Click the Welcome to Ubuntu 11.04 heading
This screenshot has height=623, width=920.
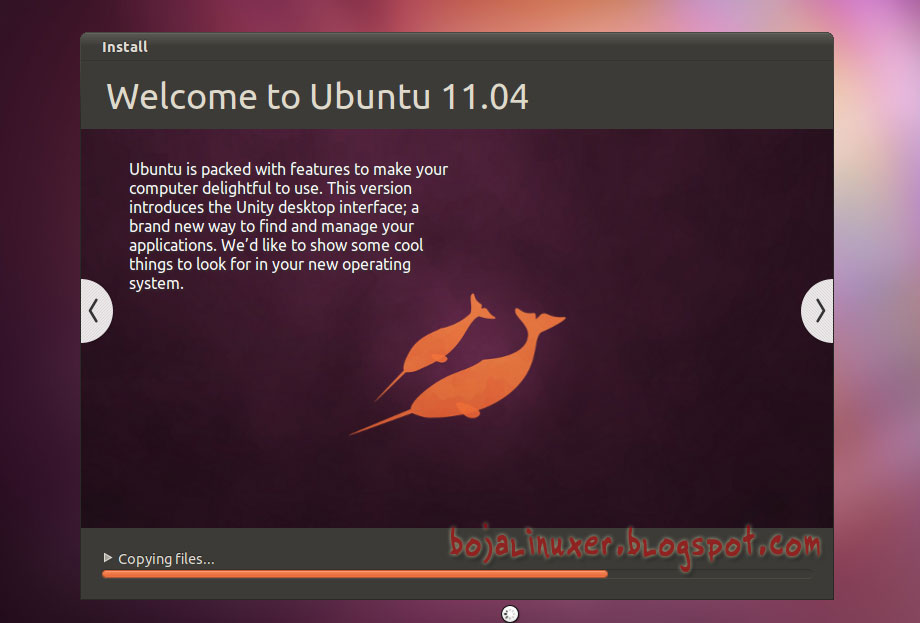[317, 97]
